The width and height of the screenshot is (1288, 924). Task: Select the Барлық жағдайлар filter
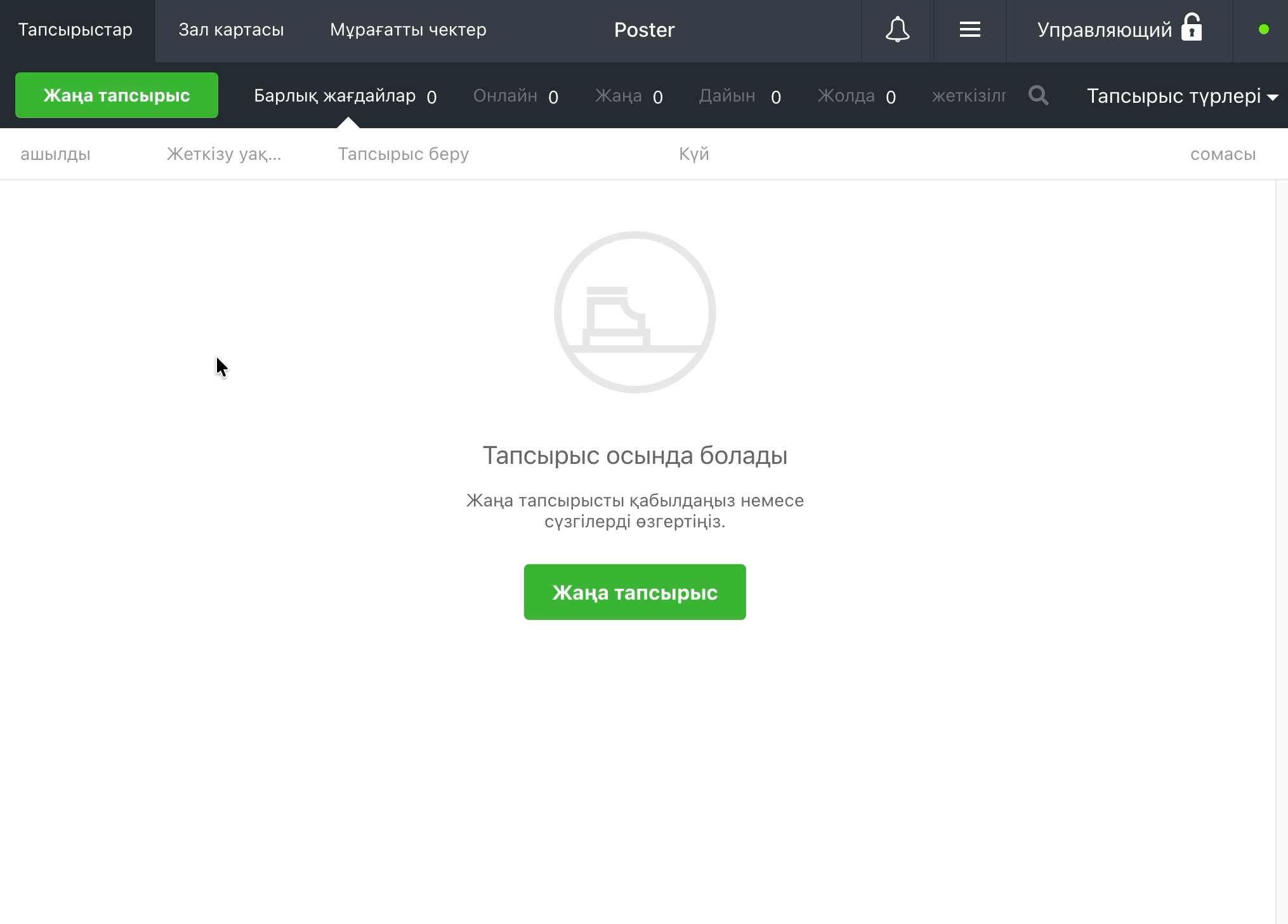[x=345, y=96]
